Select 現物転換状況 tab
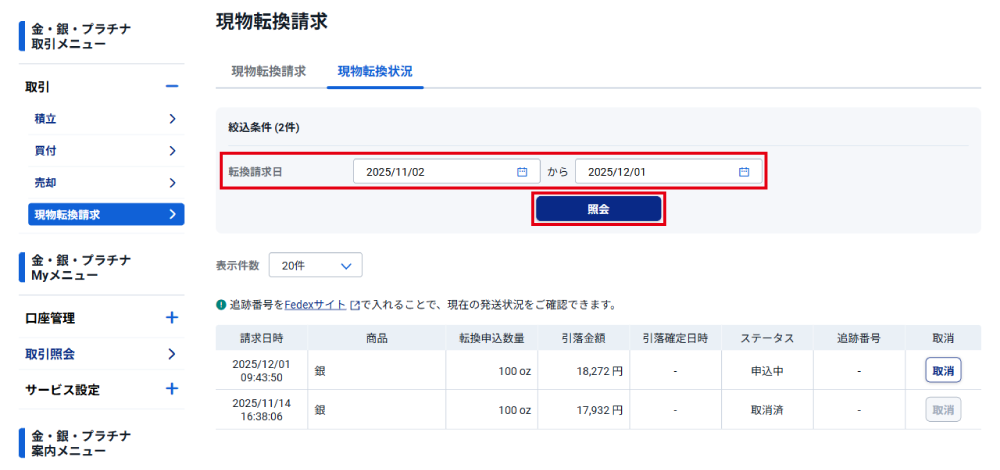This screenshot has width=1000, height=470. [x=375, y=72]
